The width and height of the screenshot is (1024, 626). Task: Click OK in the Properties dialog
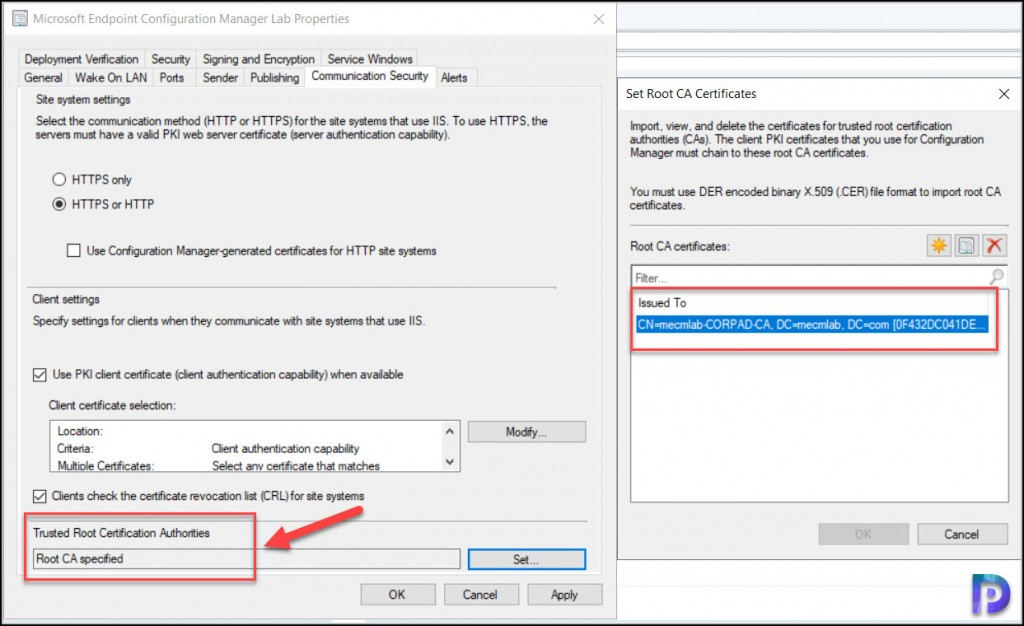coord(397,595)
